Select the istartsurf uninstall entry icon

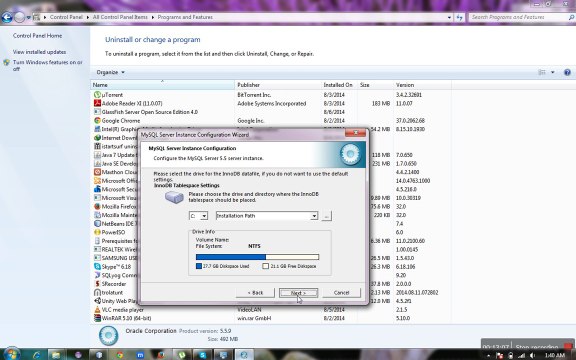[x=97, y=146]
